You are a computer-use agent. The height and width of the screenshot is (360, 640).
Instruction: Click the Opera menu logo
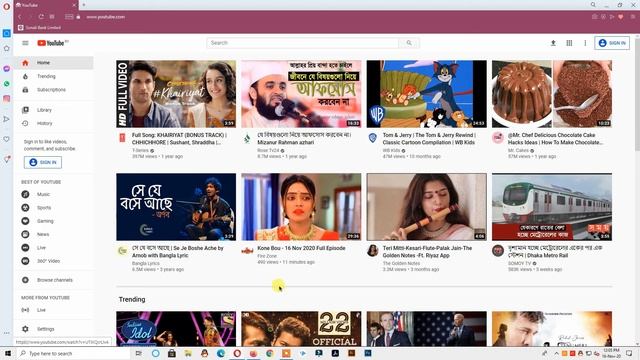click(6, 6)
